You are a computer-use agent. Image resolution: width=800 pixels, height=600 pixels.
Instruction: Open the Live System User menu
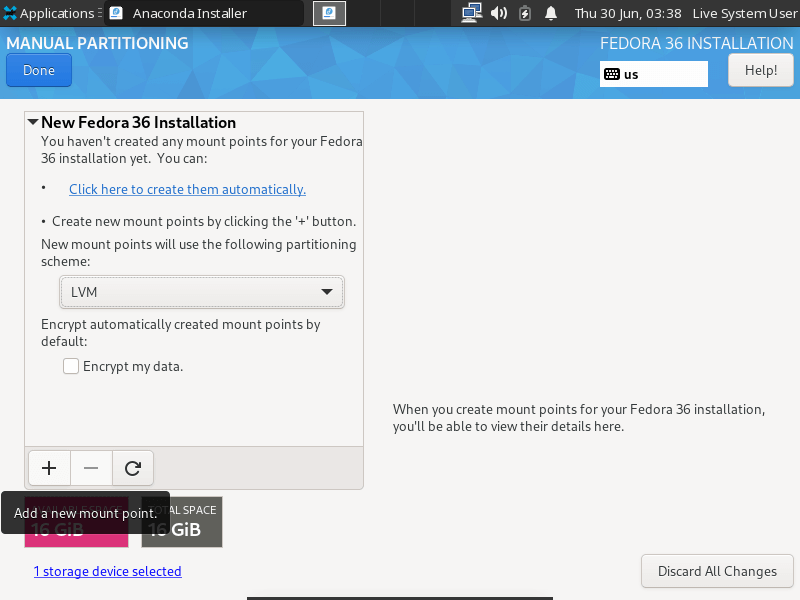[x=746, y=14]
